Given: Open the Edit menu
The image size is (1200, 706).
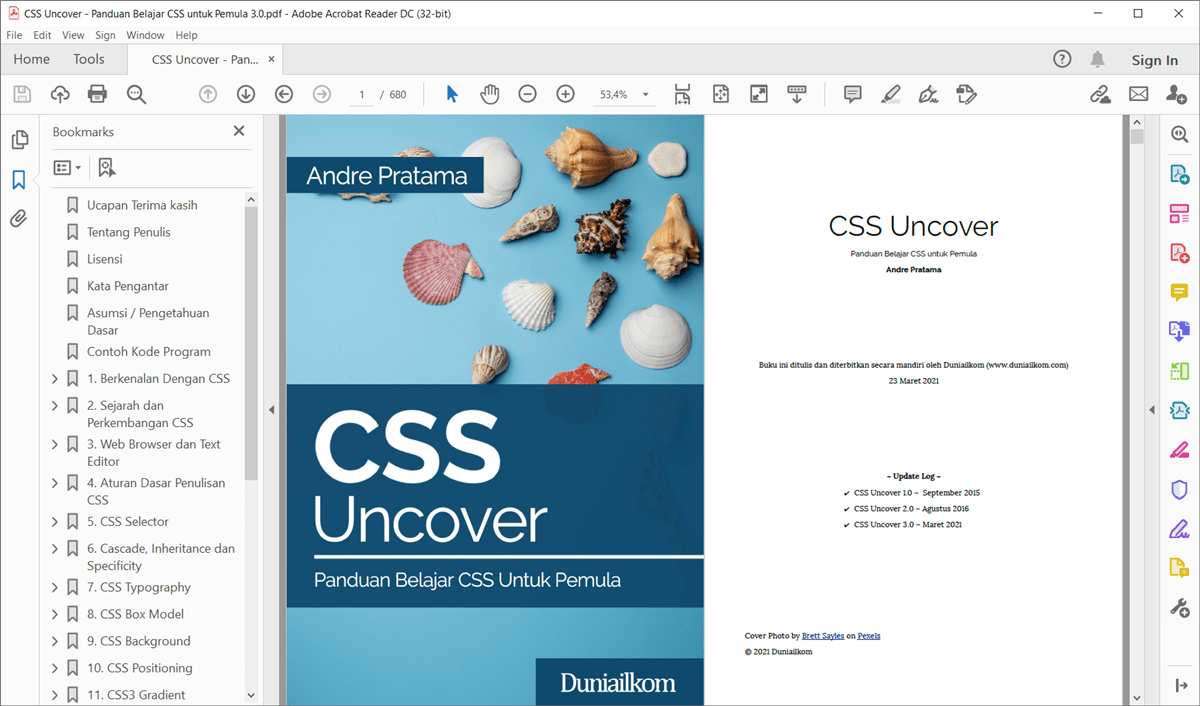Looking at the screenshot, I should 42,35.
